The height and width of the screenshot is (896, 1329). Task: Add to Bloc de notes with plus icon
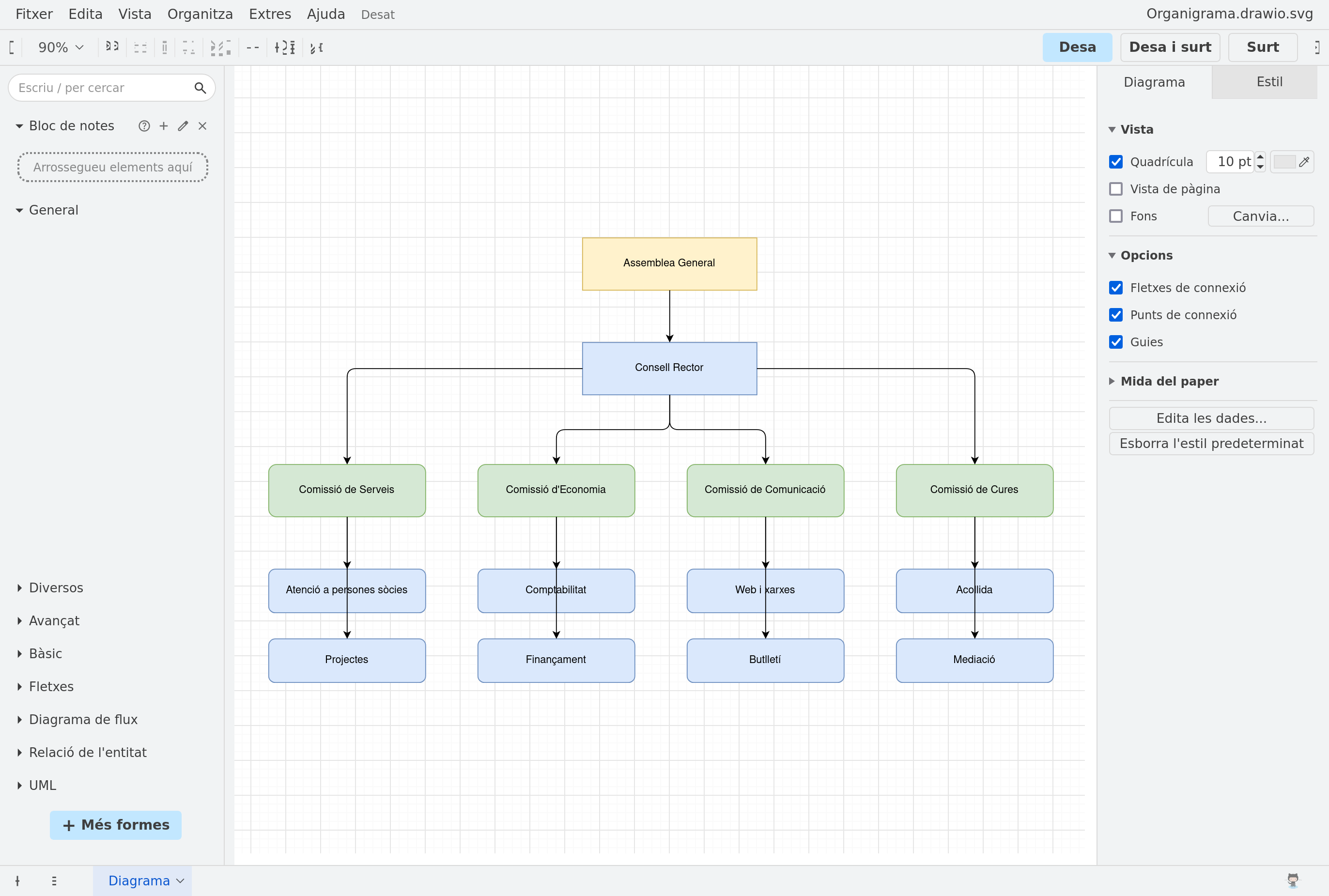(x=163, y=126)
